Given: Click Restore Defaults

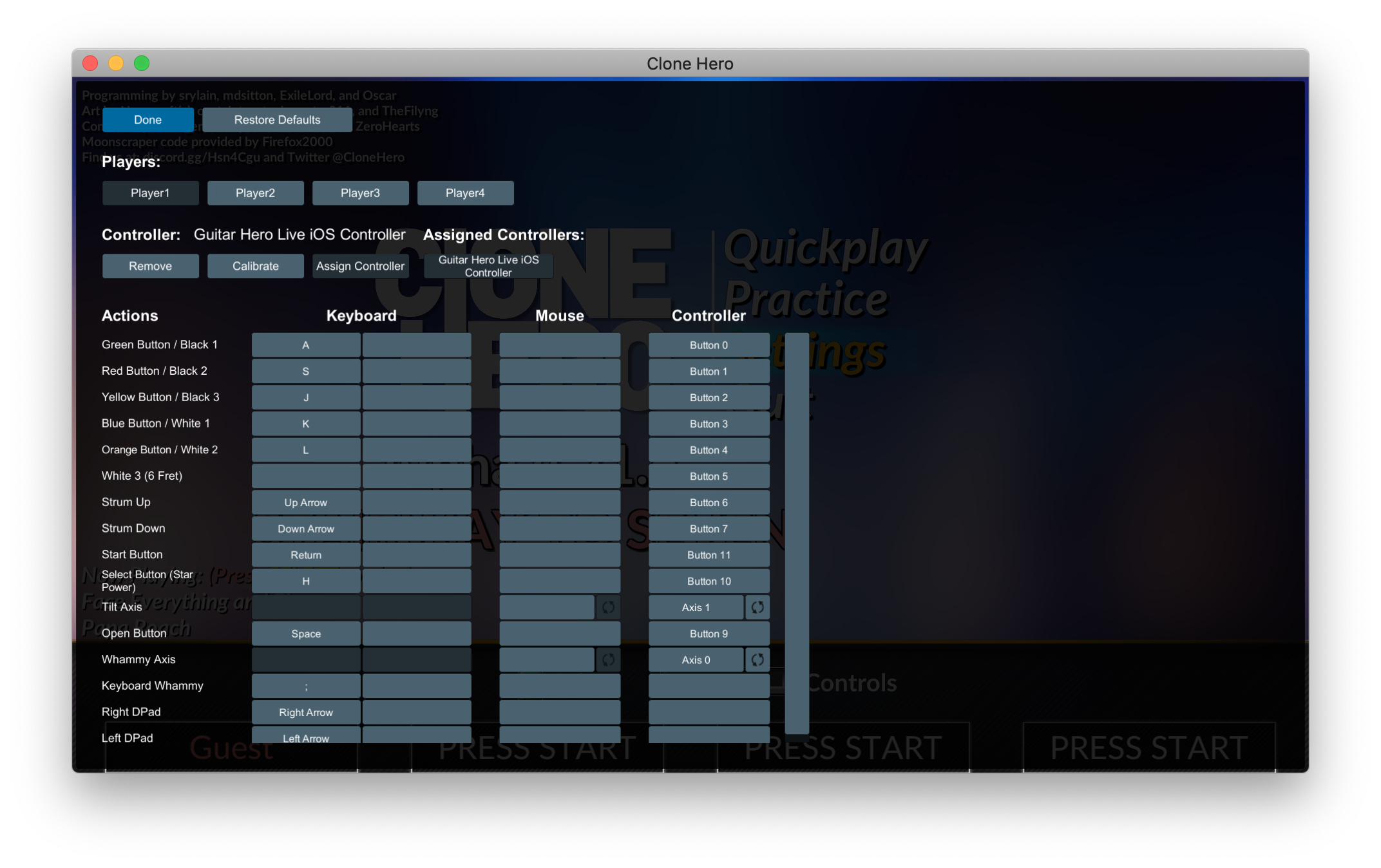Looking at the screenshot, I should pos(277,120).
